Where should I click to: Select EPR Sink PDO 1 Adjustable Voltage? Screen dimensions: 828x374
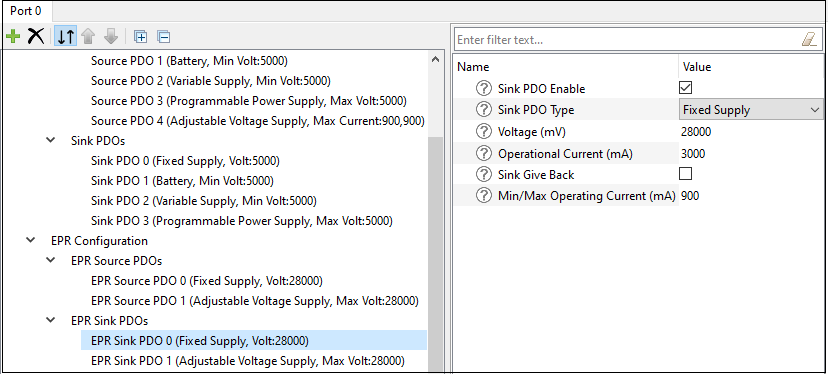248,361
